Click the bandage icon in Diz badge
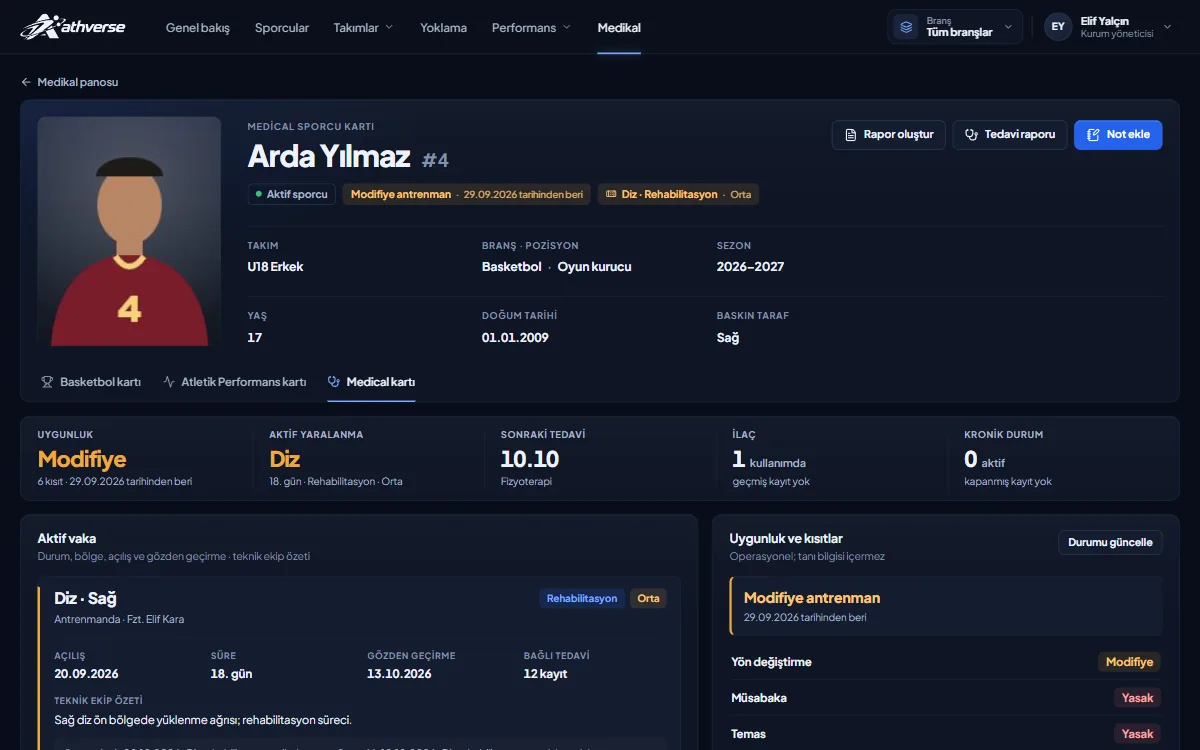This screenshot has height=750, width=1200. [611, 194]
